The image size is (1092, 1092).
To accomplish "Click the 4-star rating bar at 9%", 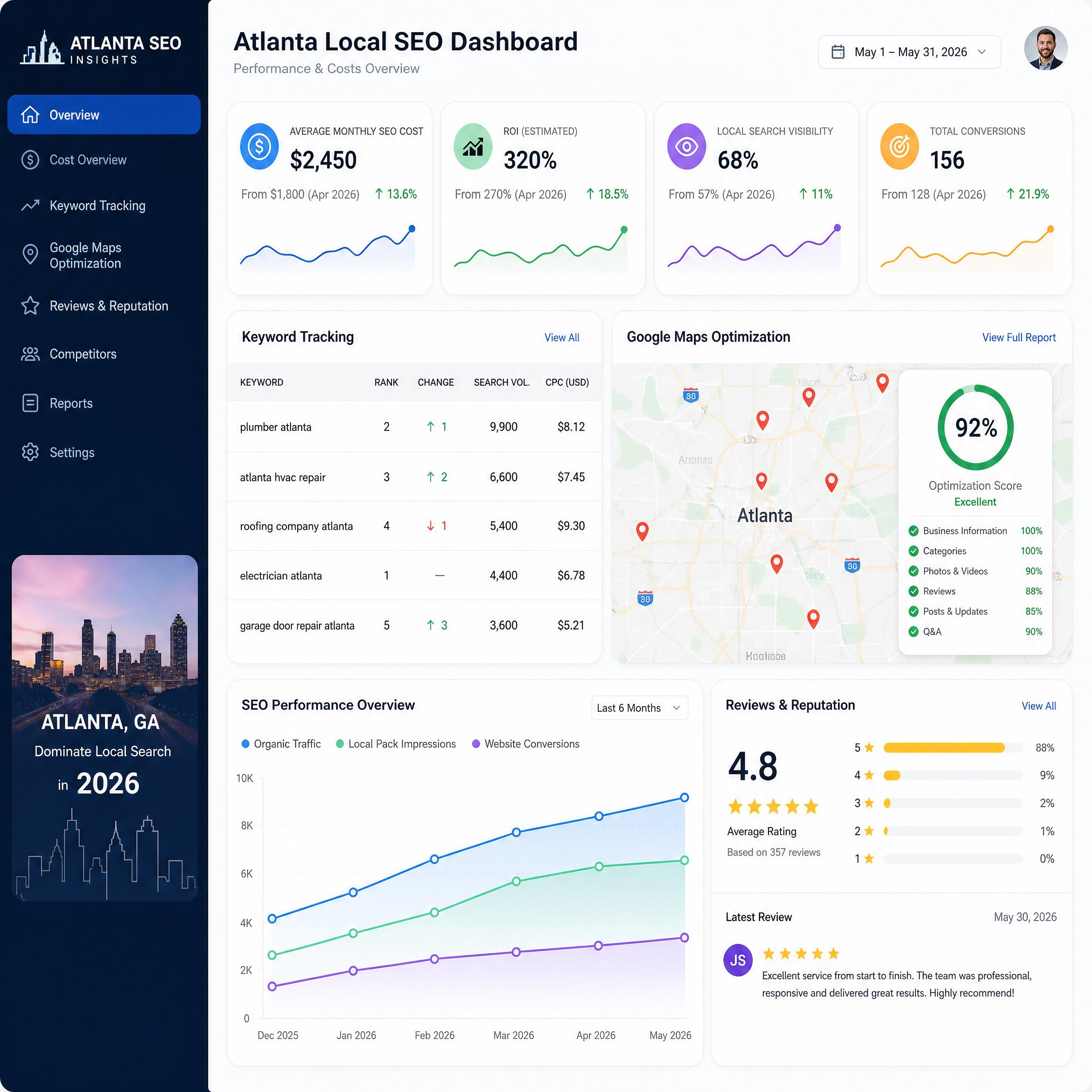I will [x=953, y=775].
